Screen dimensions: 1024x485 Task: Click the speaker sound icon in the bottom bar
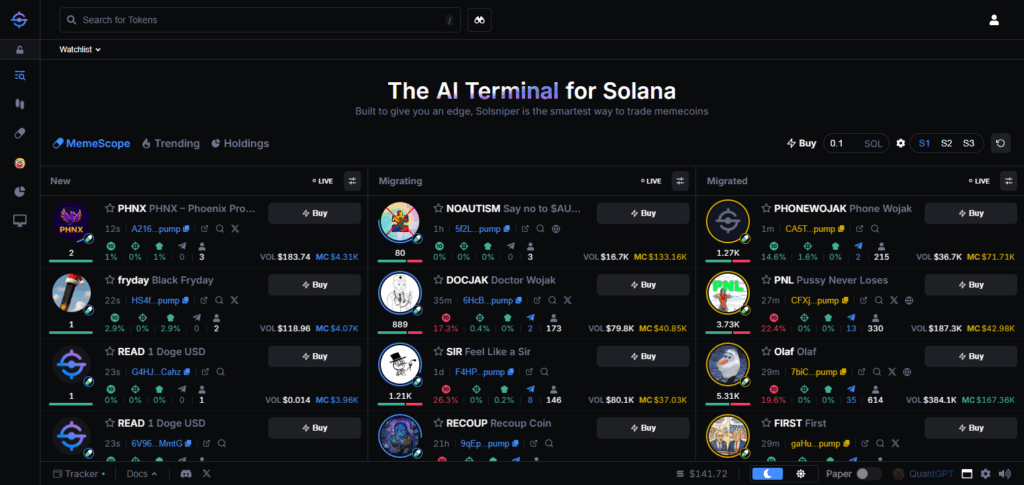(x=1003, y=473)
